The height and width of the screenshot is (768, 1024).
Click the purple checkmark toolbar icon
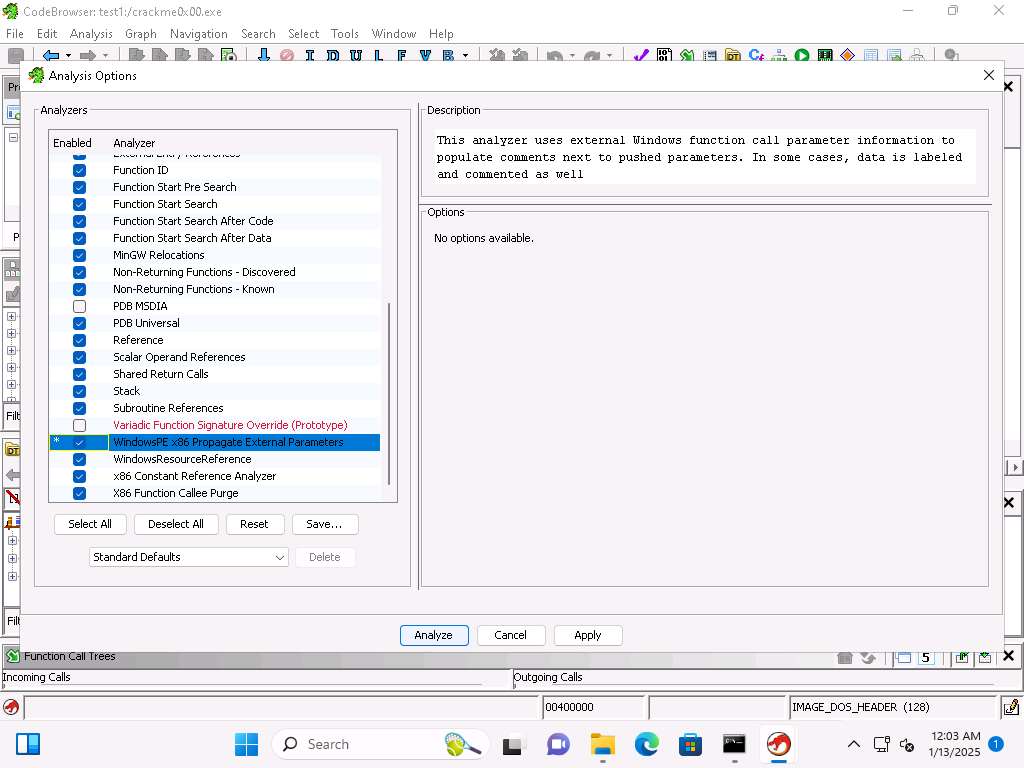640,56
